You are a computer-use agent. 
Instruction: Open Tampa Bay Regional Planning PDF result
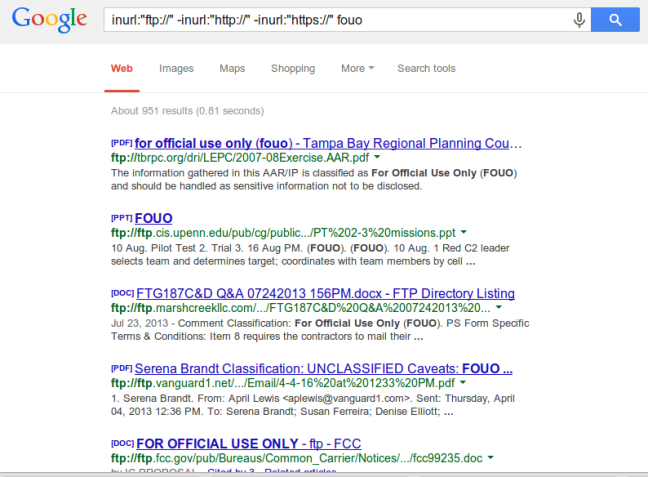(x=328, y=143)
